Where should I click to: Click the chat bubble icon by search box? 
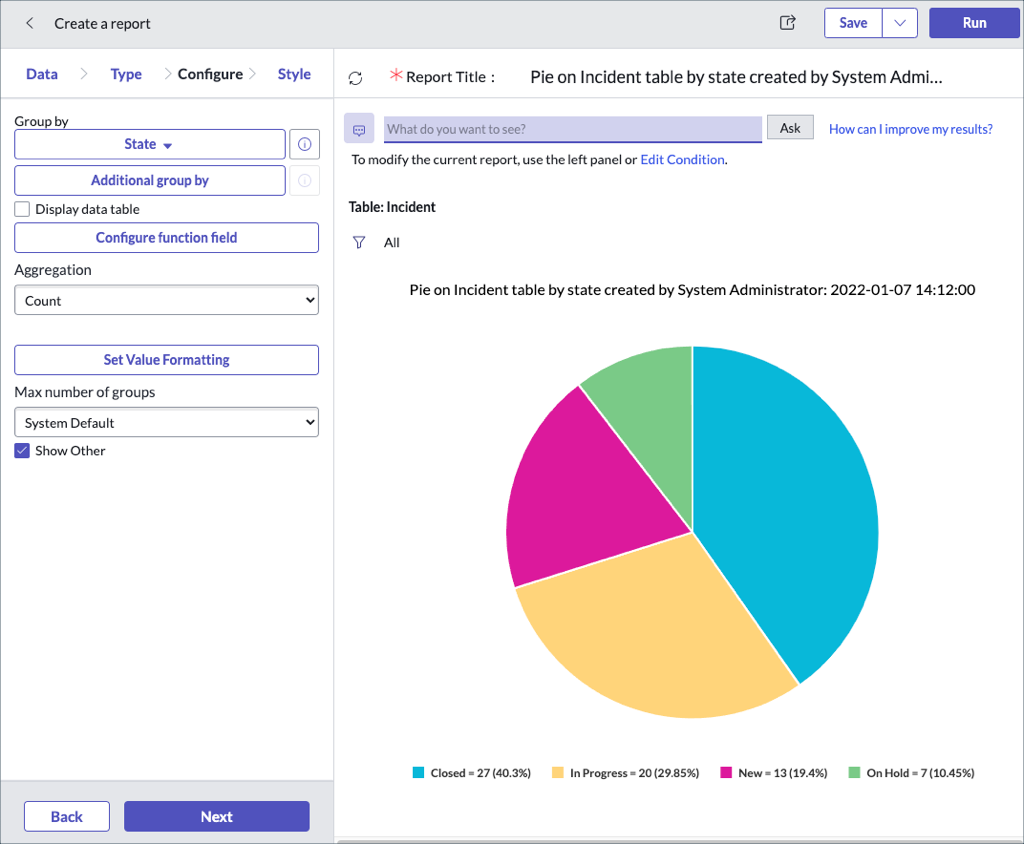point(359,129)
